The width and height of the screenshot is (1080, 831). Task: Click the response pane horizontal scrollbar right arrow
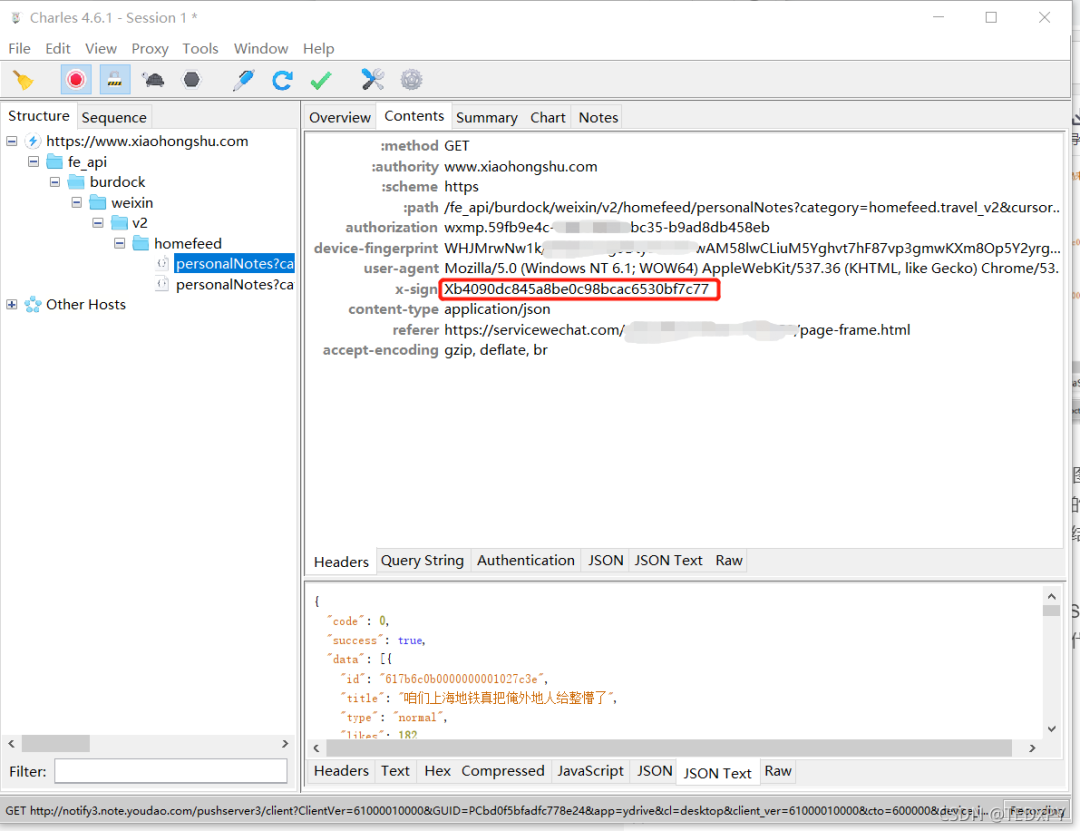tap(1032, 748)
